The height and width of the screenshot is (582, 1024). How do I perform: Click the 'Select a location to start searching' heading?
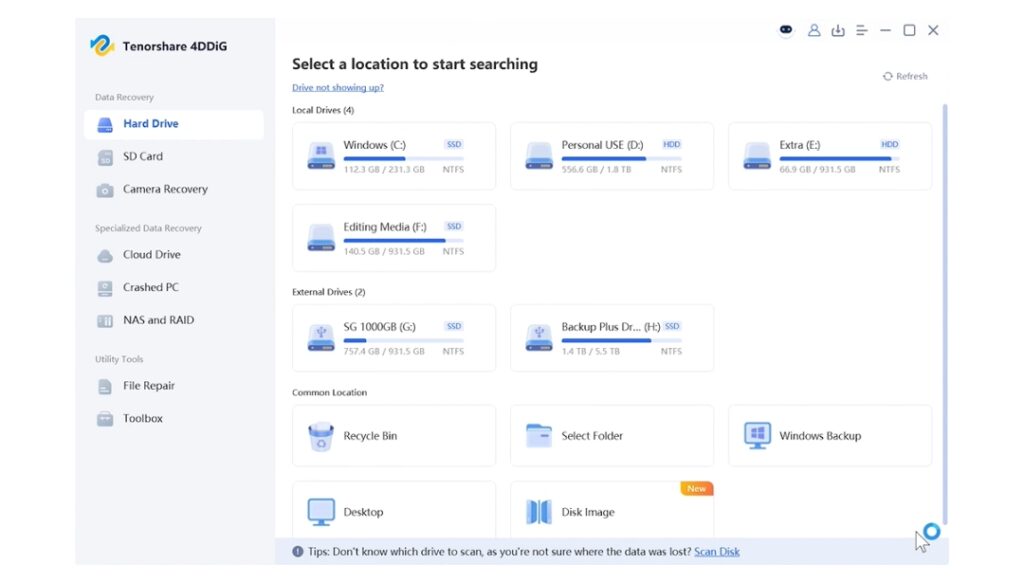click(x=415, y=64)
